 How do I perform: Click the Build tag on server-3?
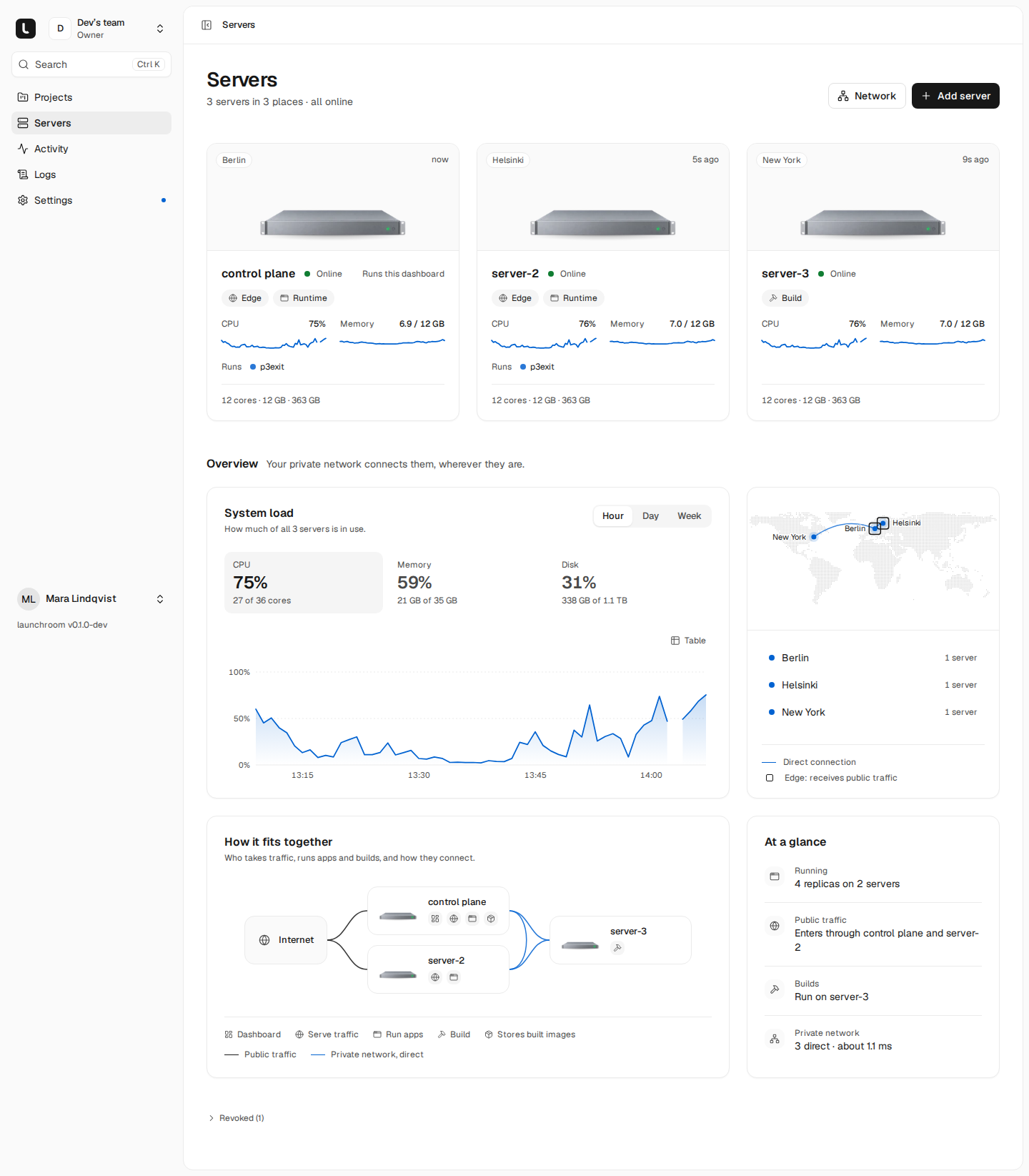[785, 298]
